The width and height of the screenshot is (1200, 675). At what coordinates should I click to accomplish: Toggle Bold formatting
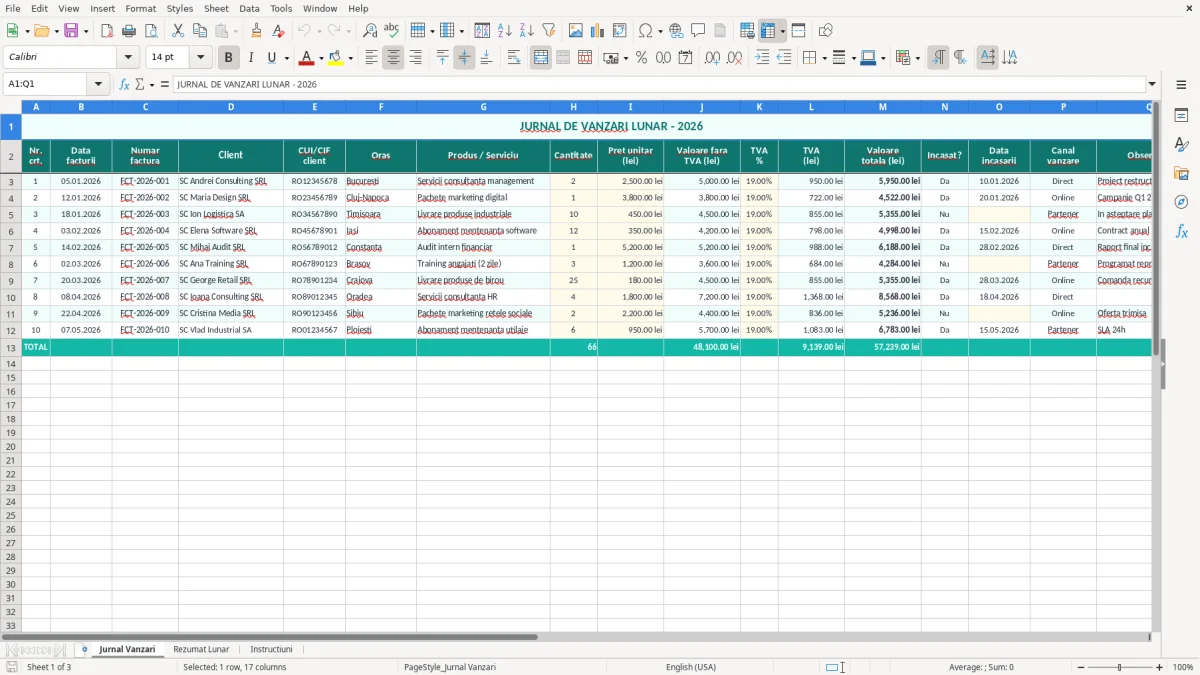(229, 58)
